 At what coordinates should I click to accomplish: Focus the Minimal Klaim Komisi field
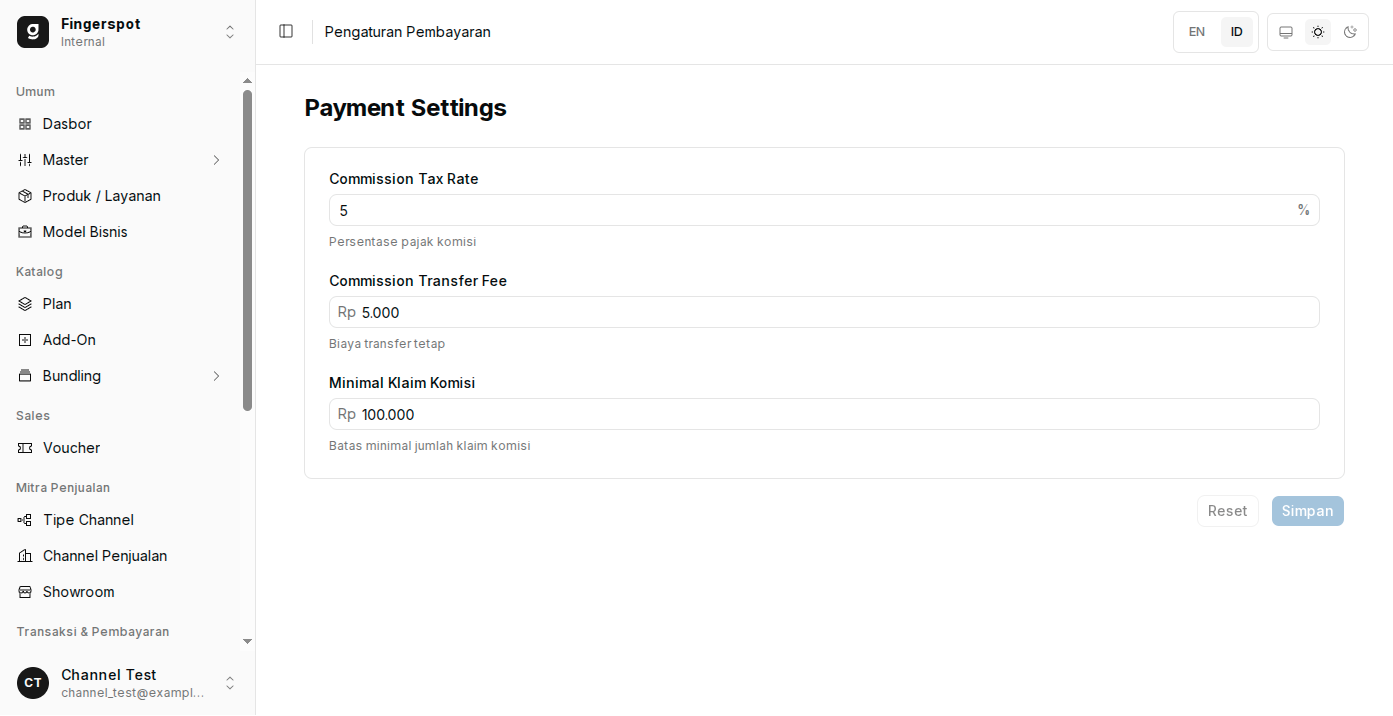[x=824, y=414]
